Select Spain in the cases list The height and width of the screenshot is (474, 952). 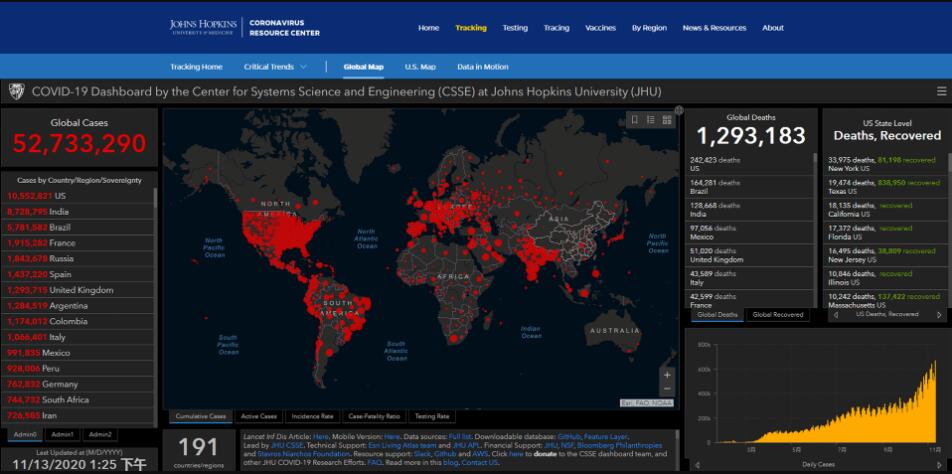78,274
